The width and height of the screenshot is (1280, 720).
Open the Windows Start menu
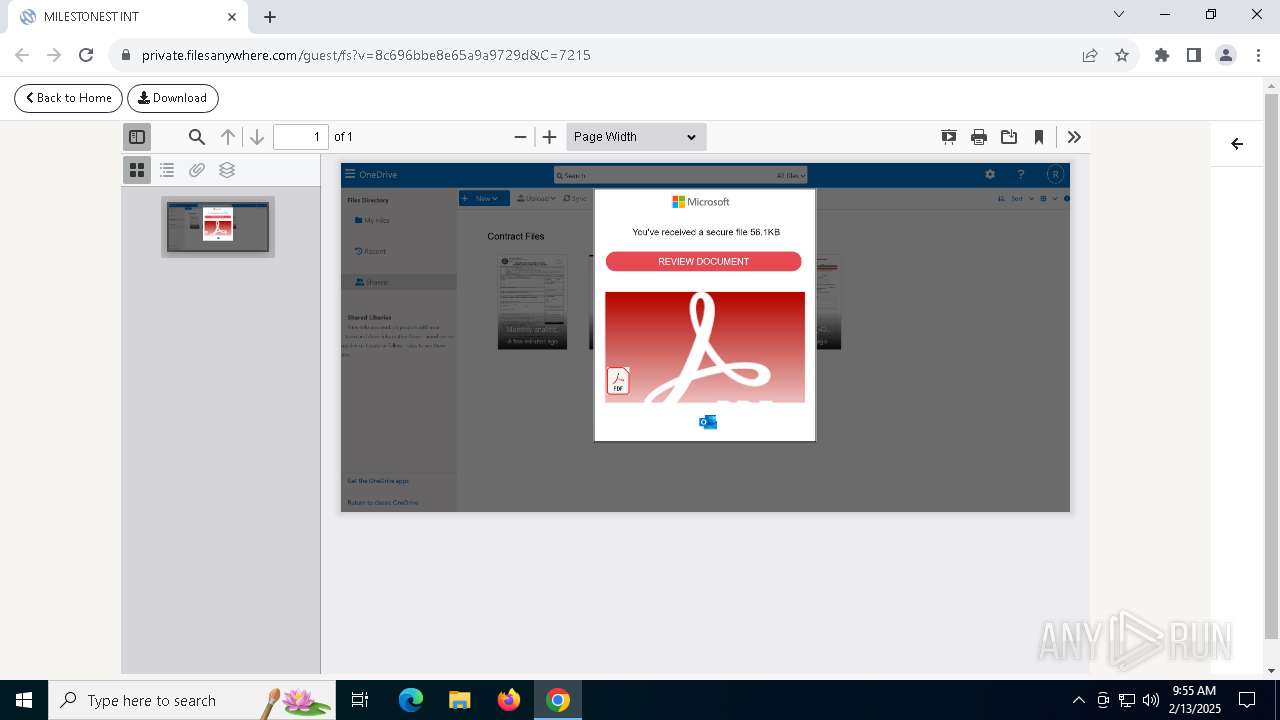(24, 700)
